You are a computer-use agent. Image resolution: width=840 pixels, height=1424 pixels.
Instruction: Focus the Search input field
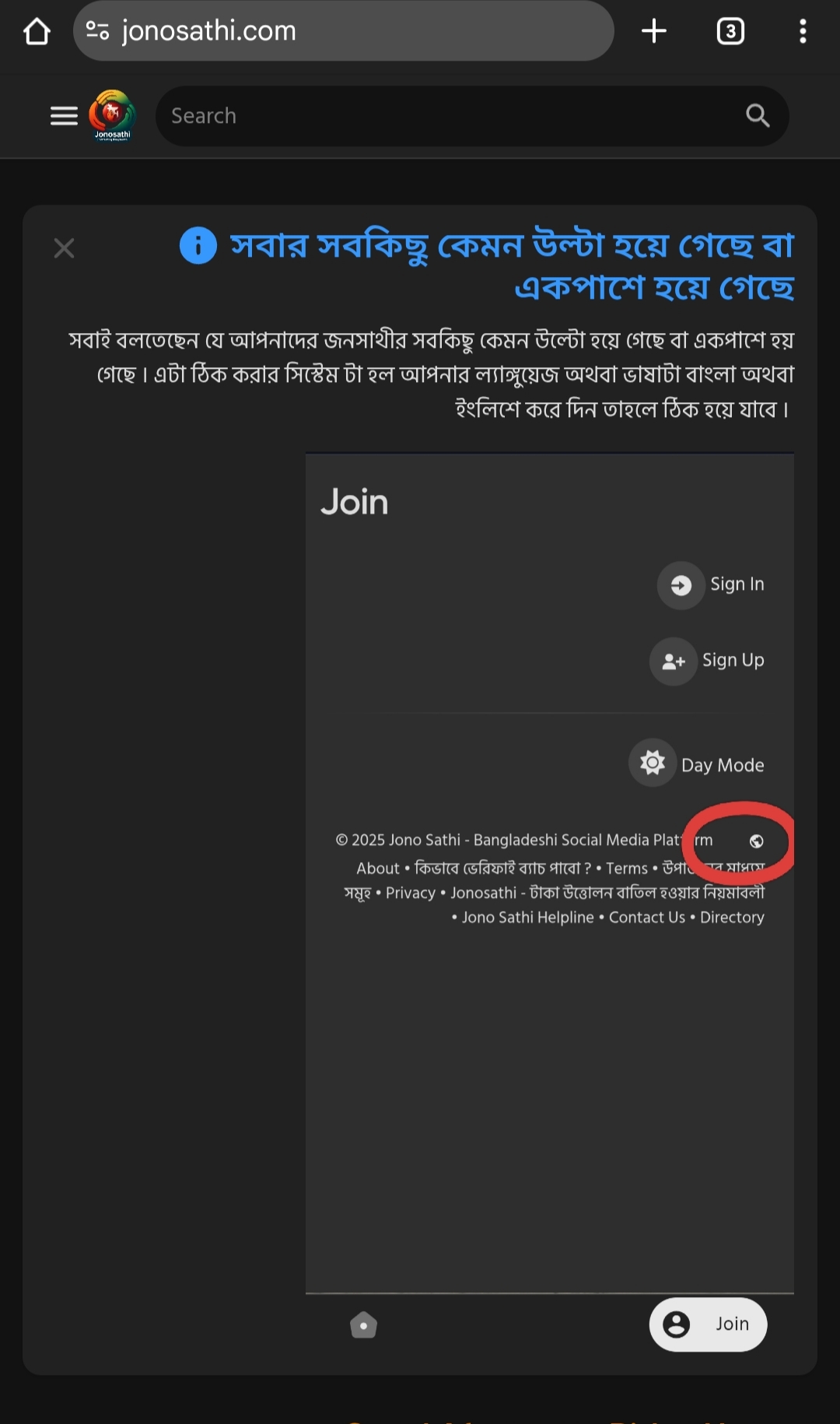coord(451,116)
